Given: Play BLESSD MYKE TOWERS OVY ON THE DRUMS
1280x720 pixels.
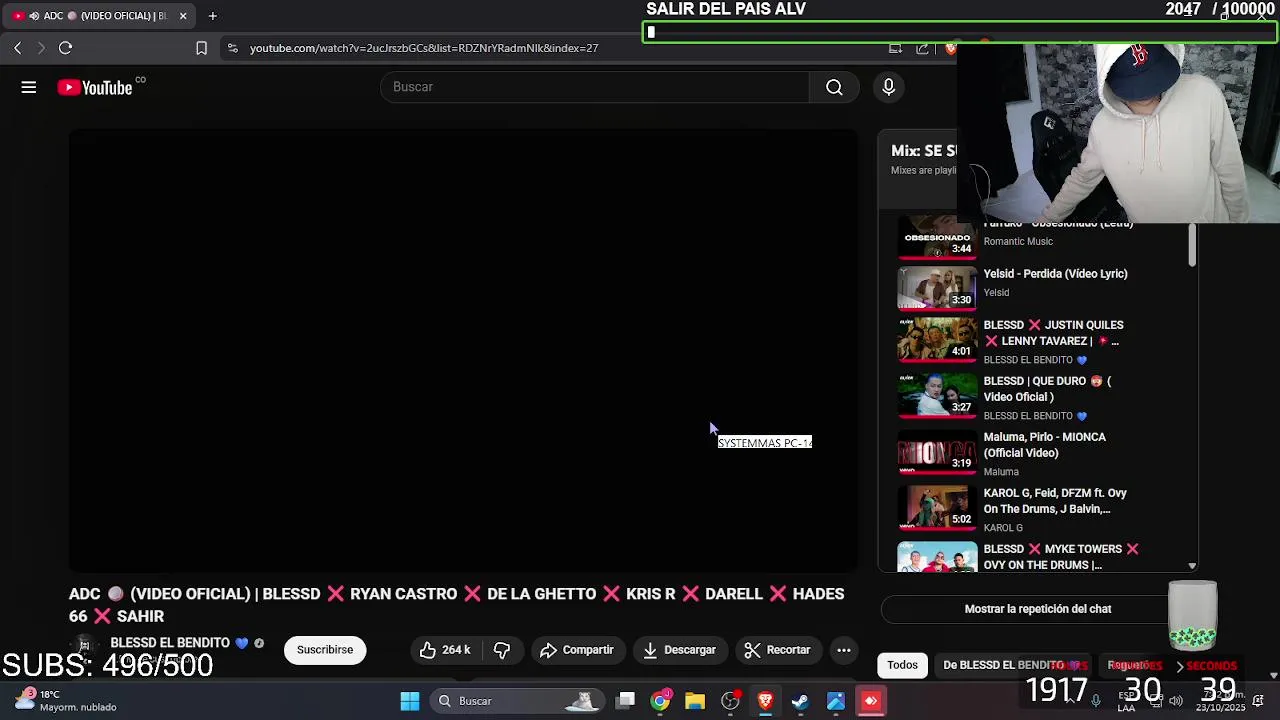Looking at the screenshot, I should [1061, 557].
